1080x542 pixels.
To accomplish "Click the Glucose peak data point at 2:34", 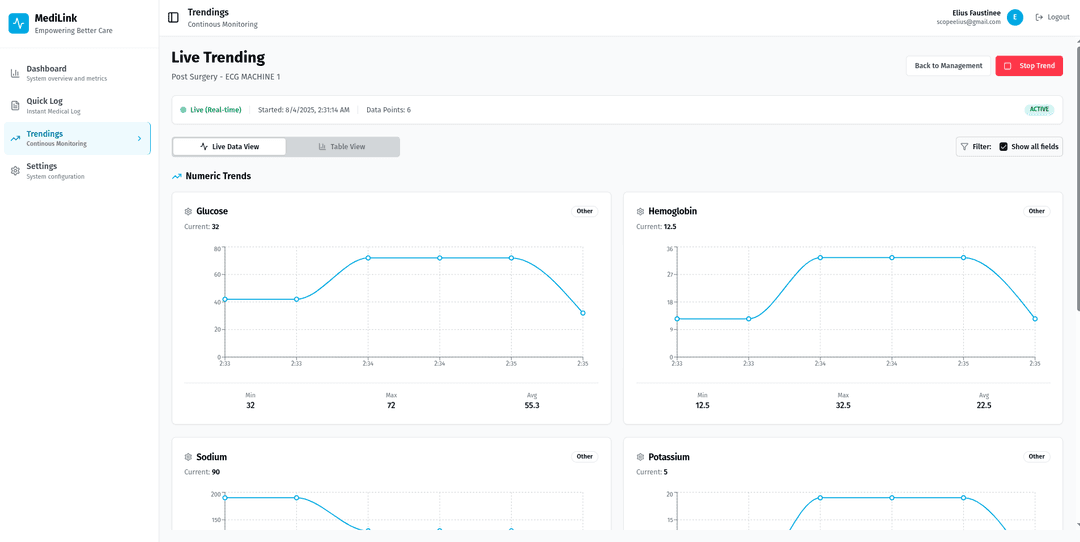I will (368, 258).
